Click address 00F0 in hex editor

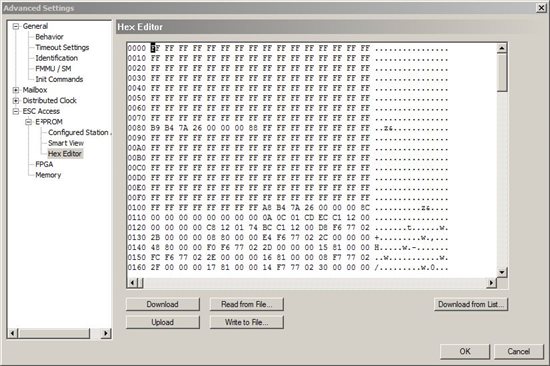pyautogui.click(x=137, y=198)
